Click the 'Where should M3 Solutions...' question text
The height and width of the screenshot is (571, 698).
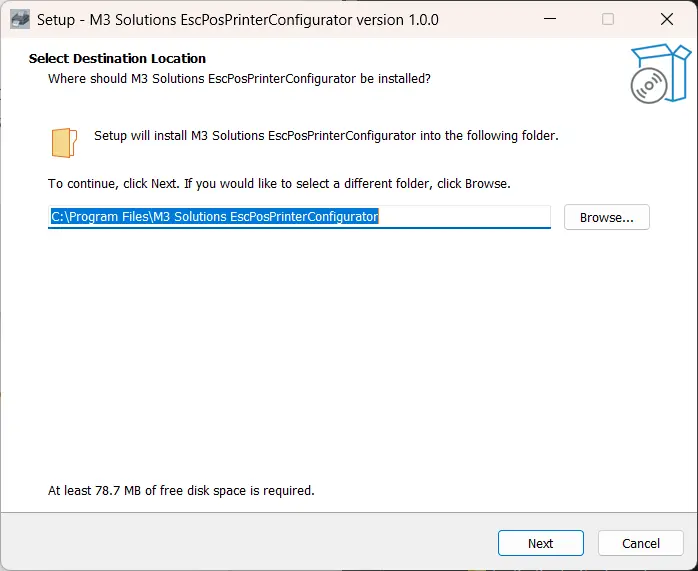(239, 79)
